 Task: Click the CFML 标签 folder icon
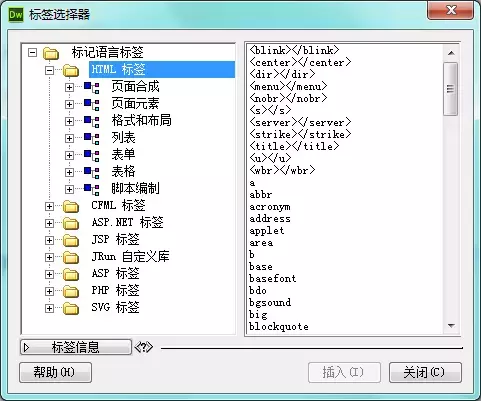coord(71,207)
